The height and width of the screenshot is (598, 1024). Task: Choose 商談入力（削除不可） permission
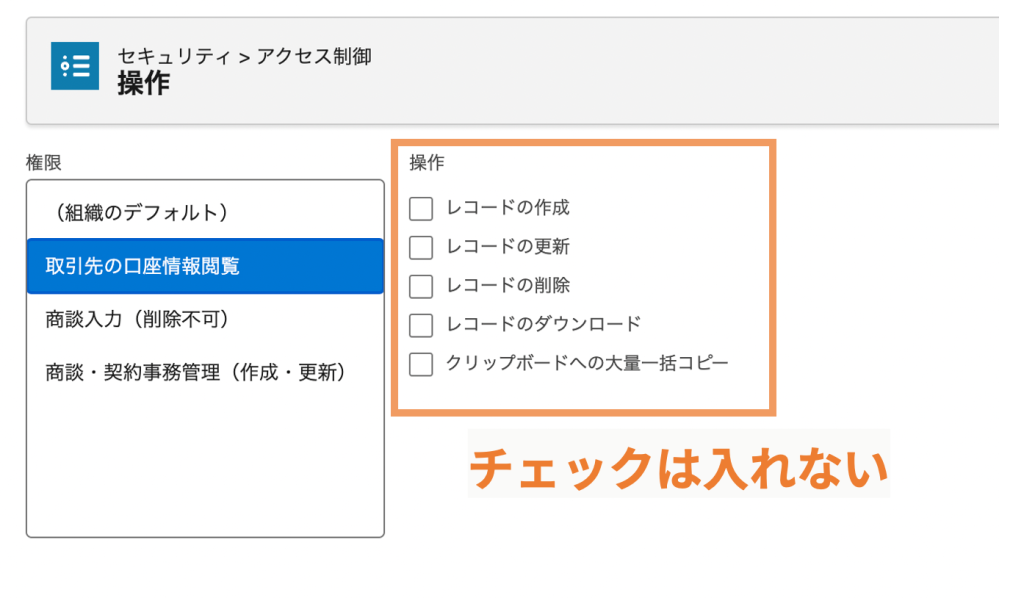(x=205, y=319)
